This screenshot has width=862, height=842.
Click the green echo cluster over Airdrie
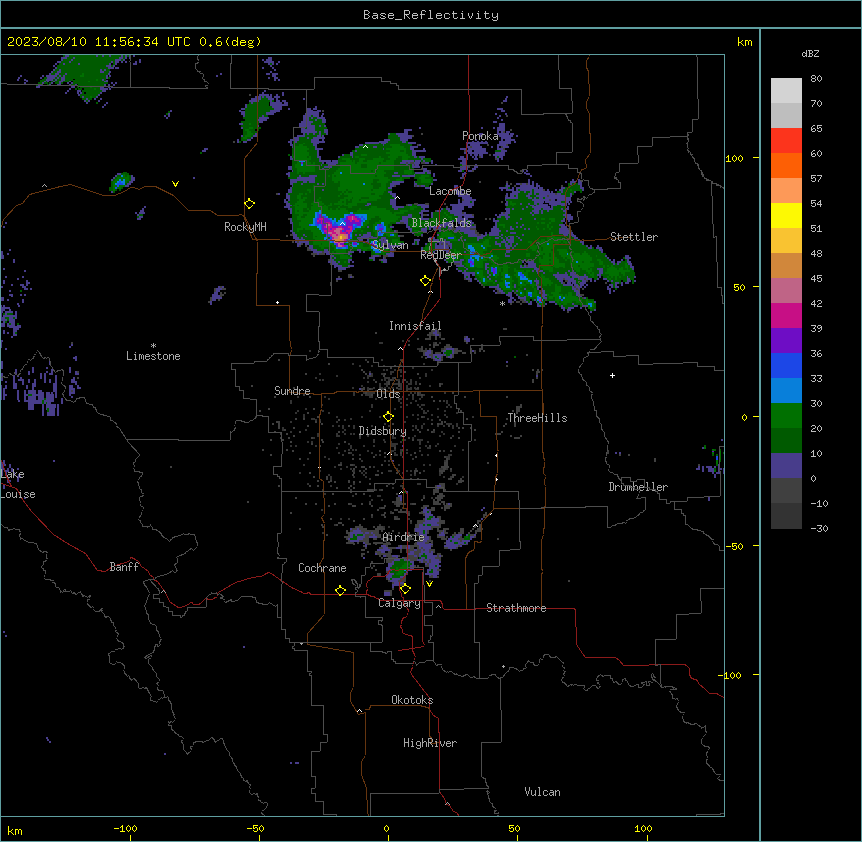(399, 568)
